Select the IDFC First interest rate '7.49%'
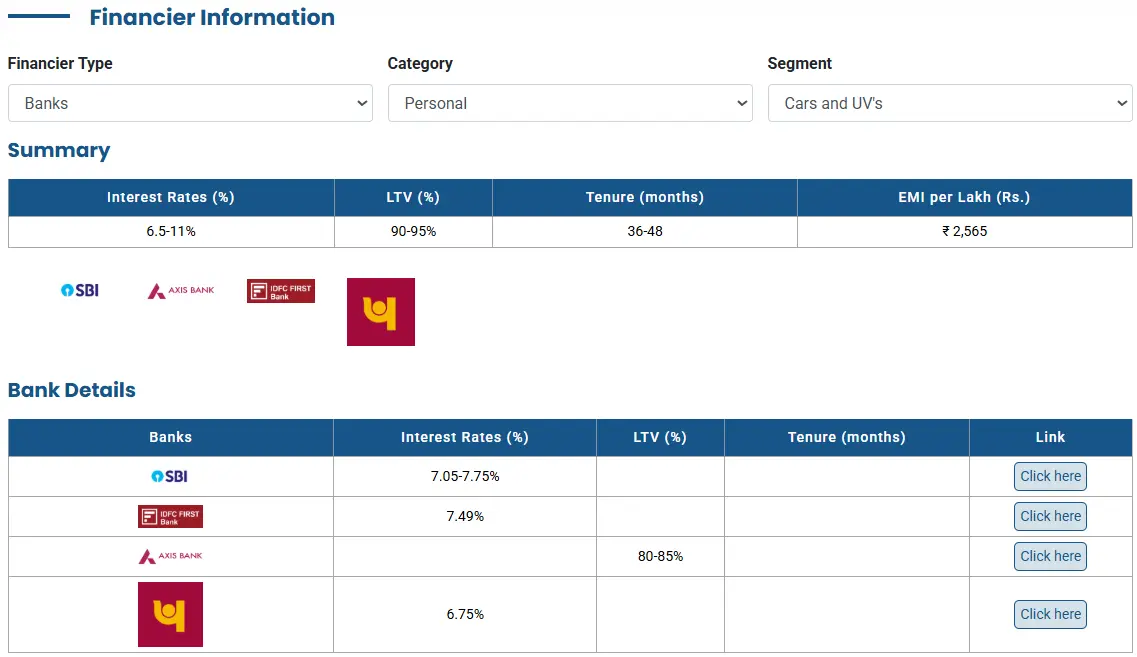Screen dimensions: 1137x657 point(465,516)
